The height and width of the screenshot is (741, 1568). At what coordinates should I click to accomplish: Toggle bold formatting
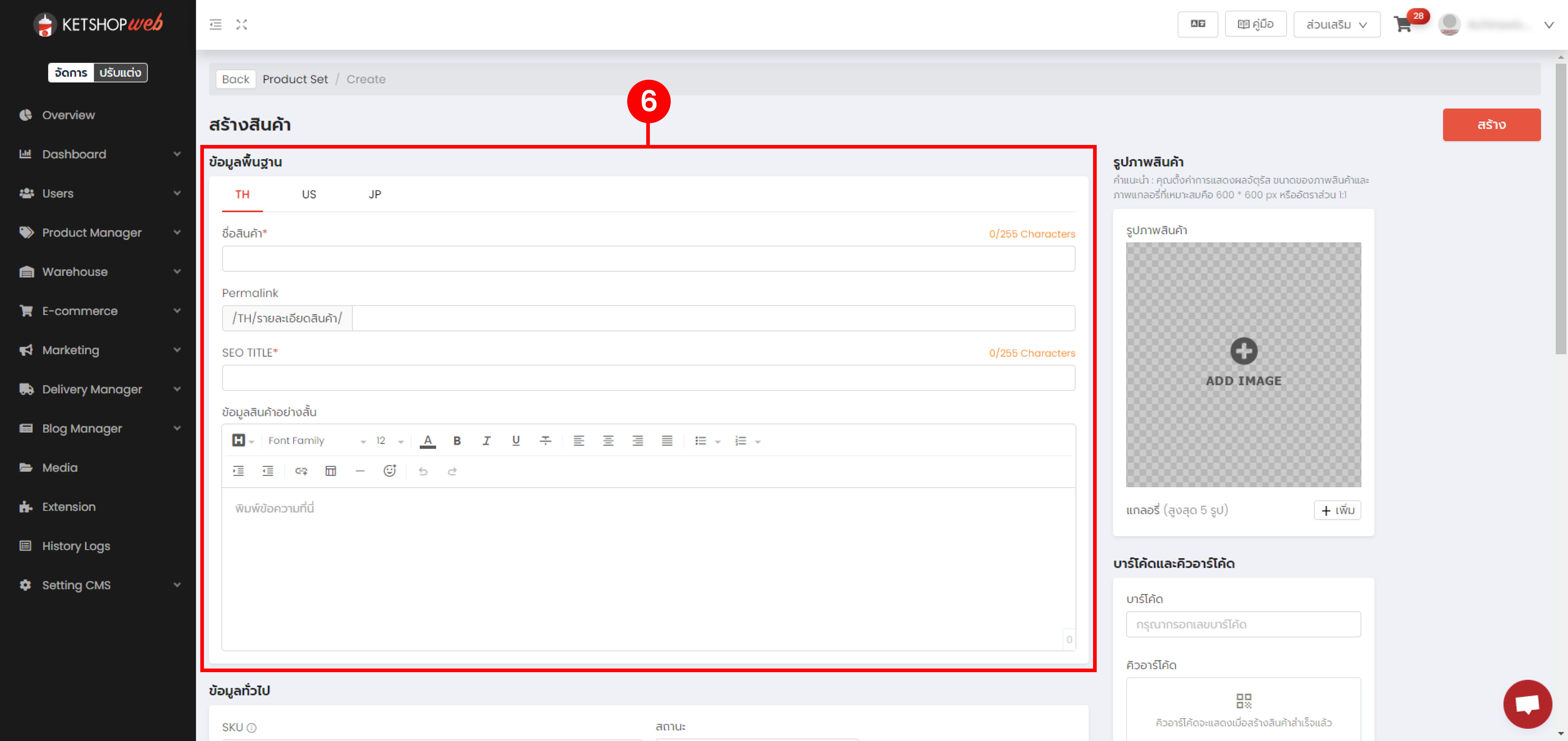pos(457,440)
